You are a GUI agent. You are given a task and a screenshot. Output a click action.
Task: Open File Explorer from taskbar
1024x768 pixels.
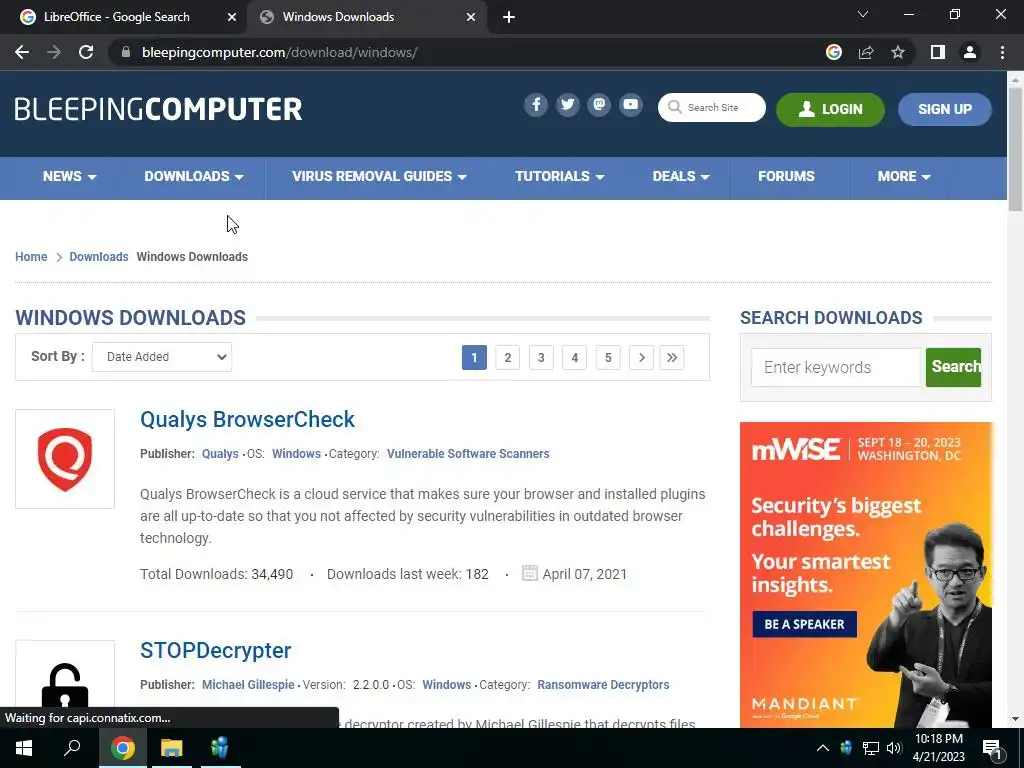(171, 748)
